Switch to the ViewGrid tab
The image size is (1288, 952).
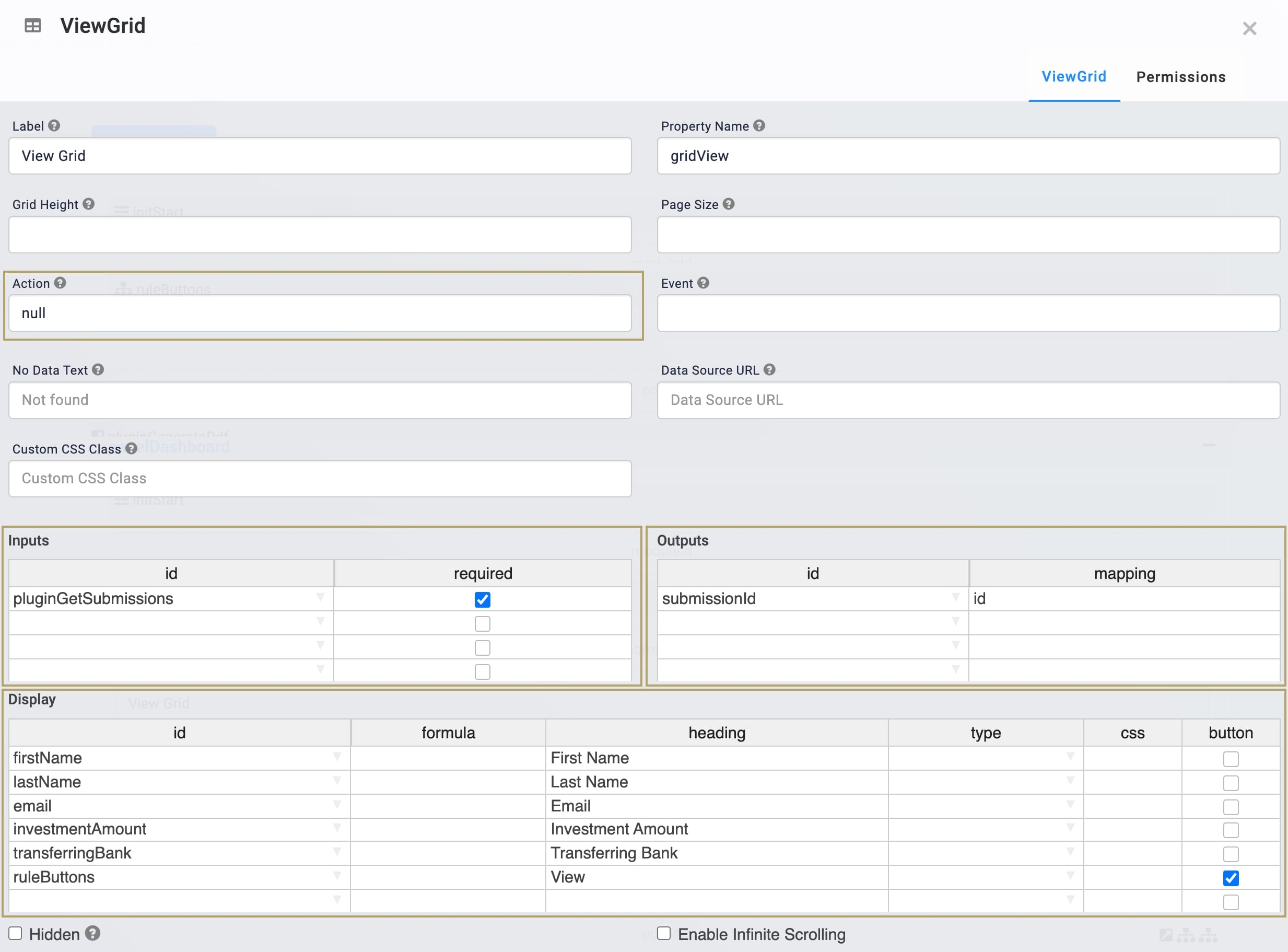pos(1074,77)
